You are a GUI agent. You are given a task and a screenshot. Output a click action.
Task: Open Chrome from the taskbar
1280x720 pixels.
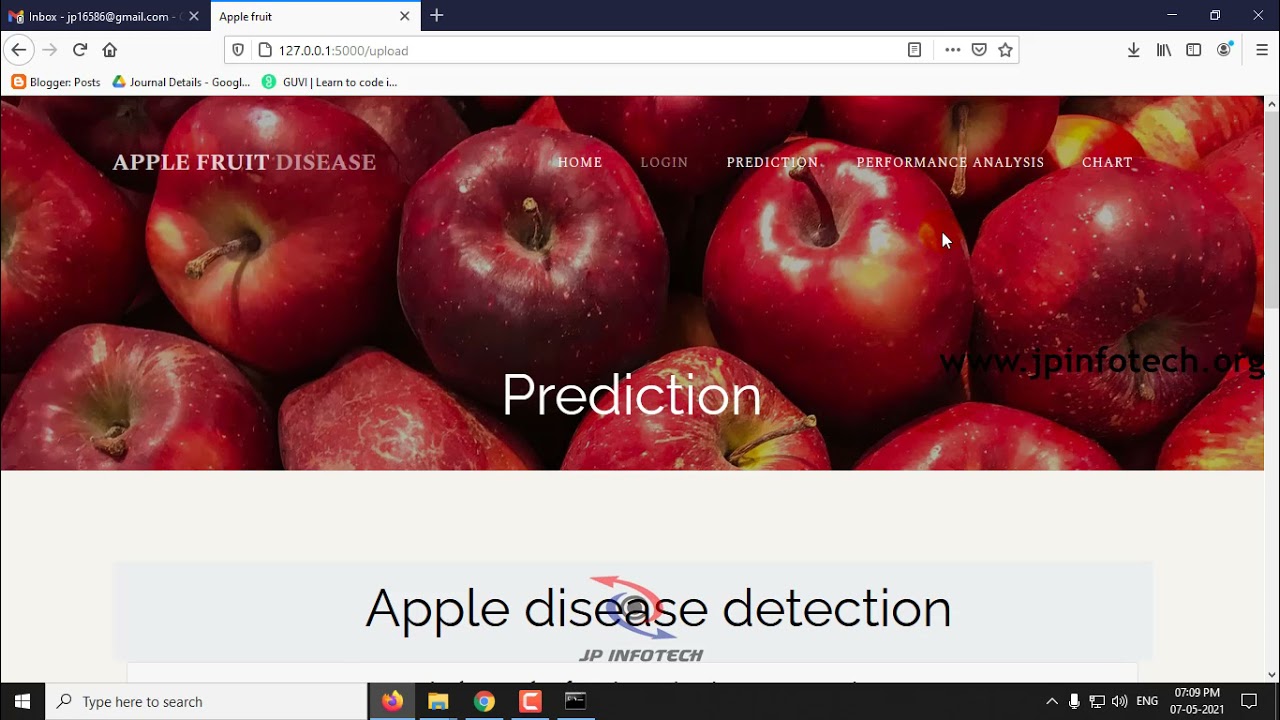pyautogui.click(x=484, y=701)
